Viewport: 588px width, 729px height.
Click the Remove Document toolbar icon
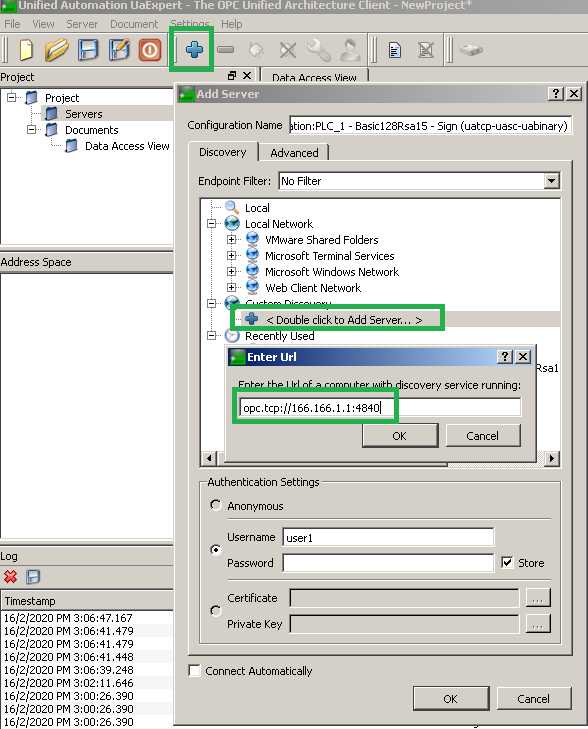pyautogui.click(x=426, y=50)
